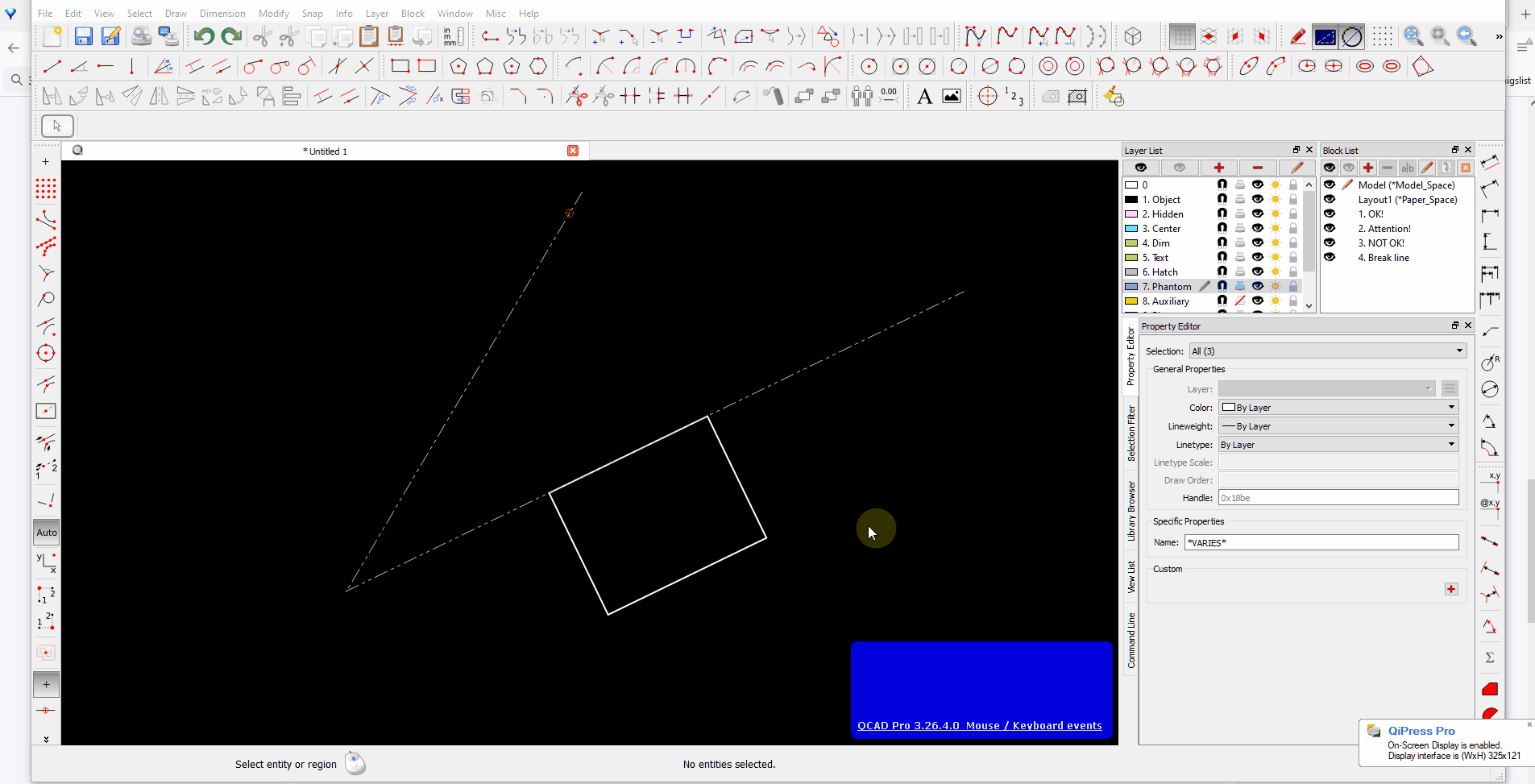Toggle lock on 1. Object layer
Viewport: 1535px width, 784px height.
click(1293, 200)
